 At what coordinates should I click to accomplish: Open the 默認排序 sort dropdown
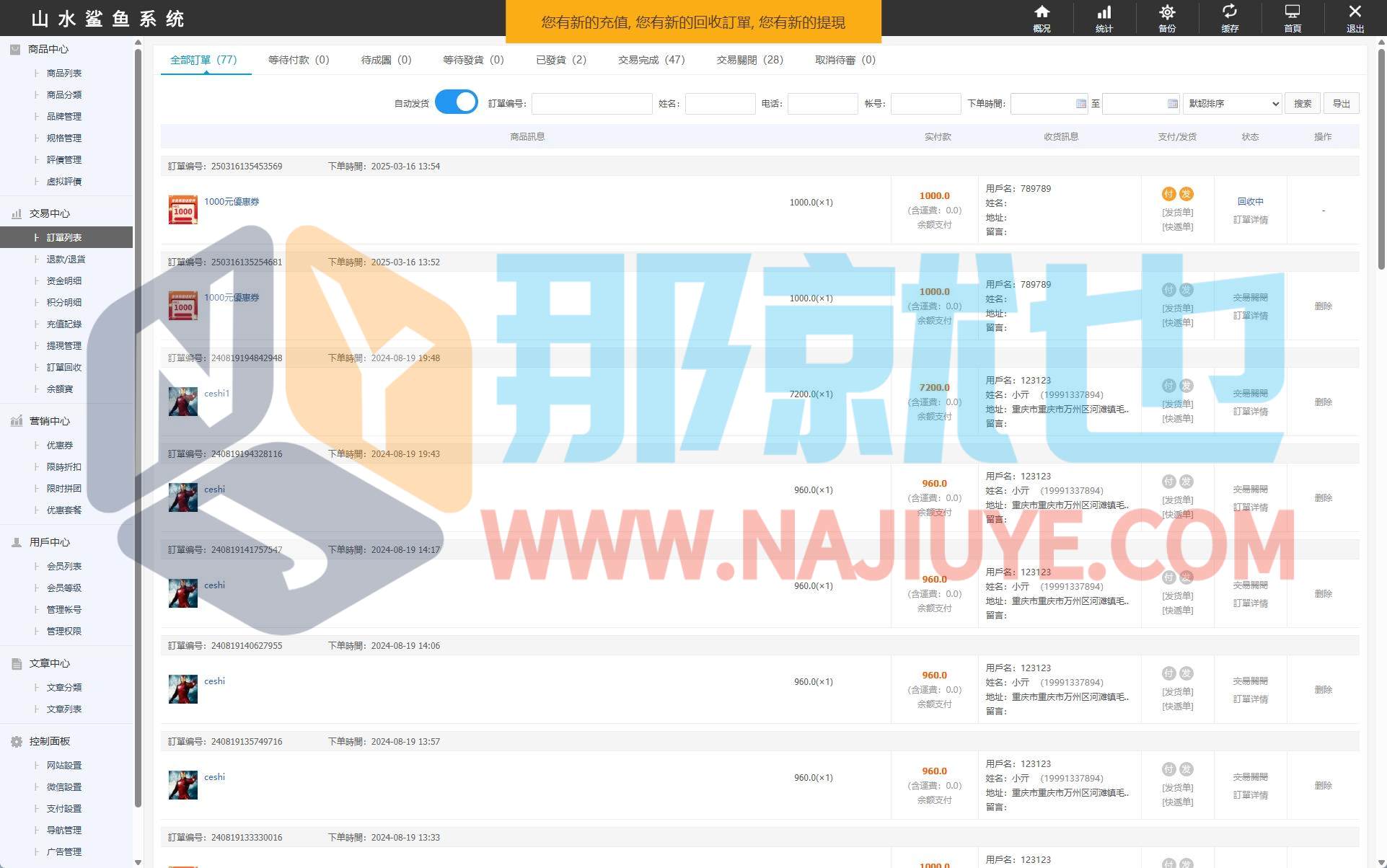tap(1233, 104)
